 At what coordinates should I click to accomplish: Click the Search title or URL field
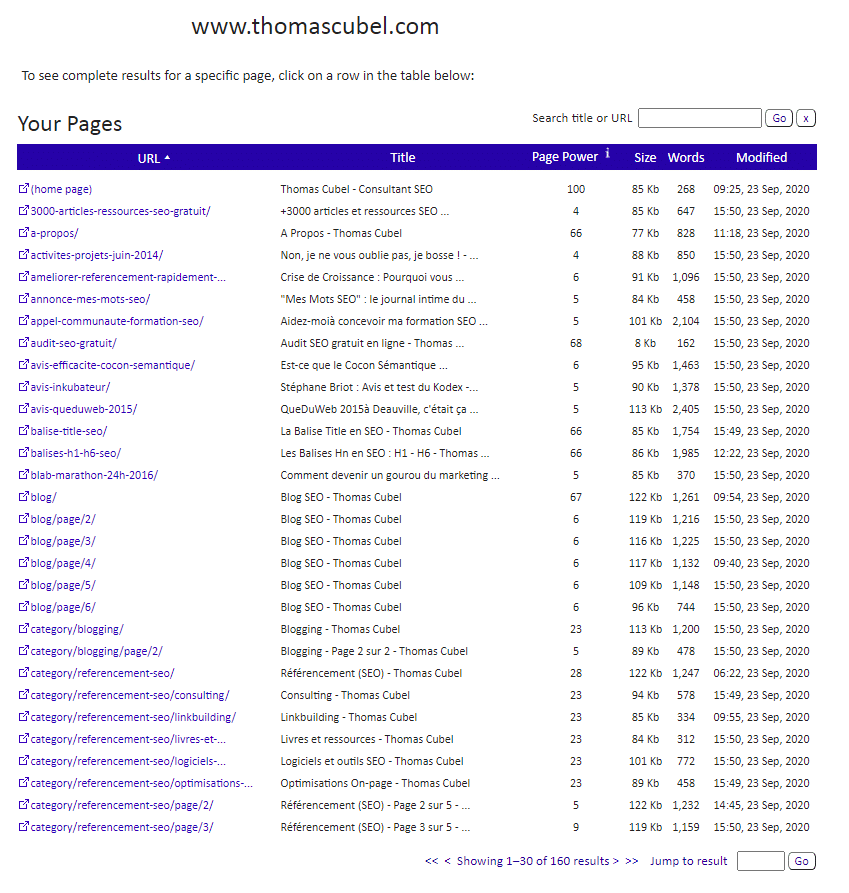point(699,118)
